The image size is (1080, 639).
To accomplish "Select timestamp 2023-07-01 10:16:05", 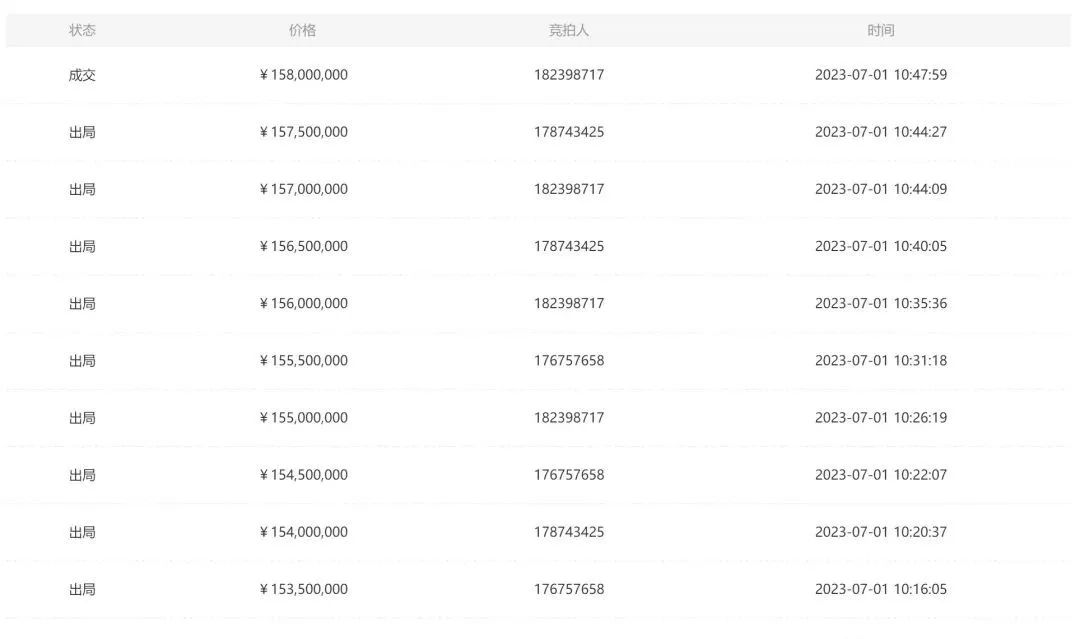I will click(880, 589).
